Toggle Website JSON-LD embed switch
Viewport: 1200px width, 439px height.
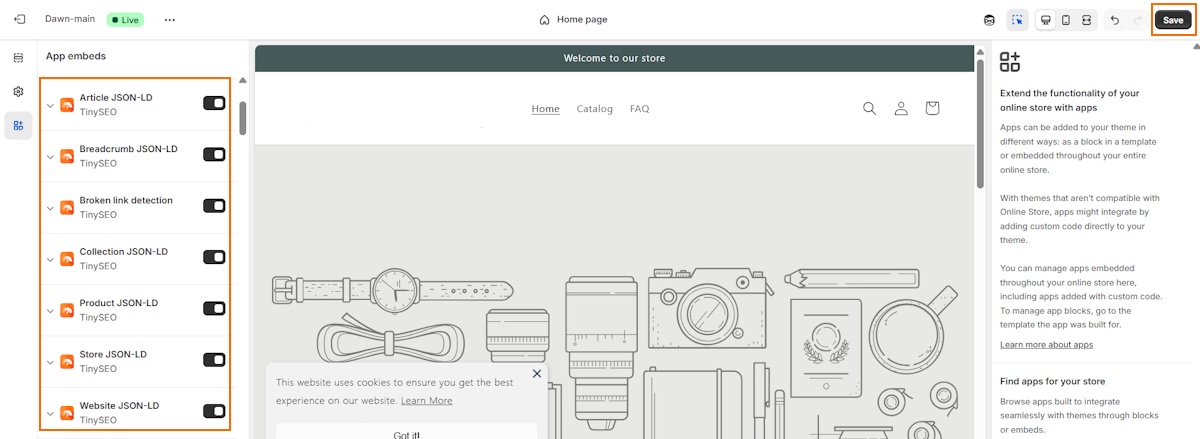point(214,411)
